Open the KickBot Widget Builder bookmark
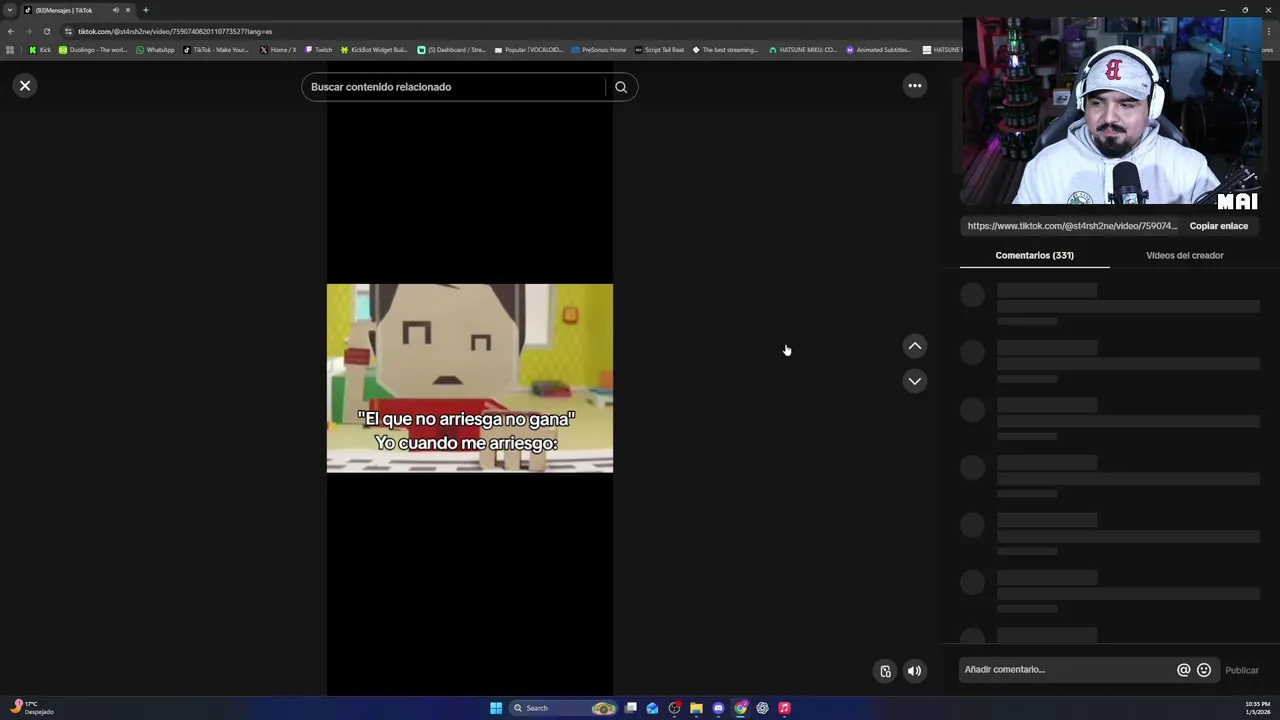Image resolution: width=1280 pixels, height=720 pixels. click(x=374, y=49)
